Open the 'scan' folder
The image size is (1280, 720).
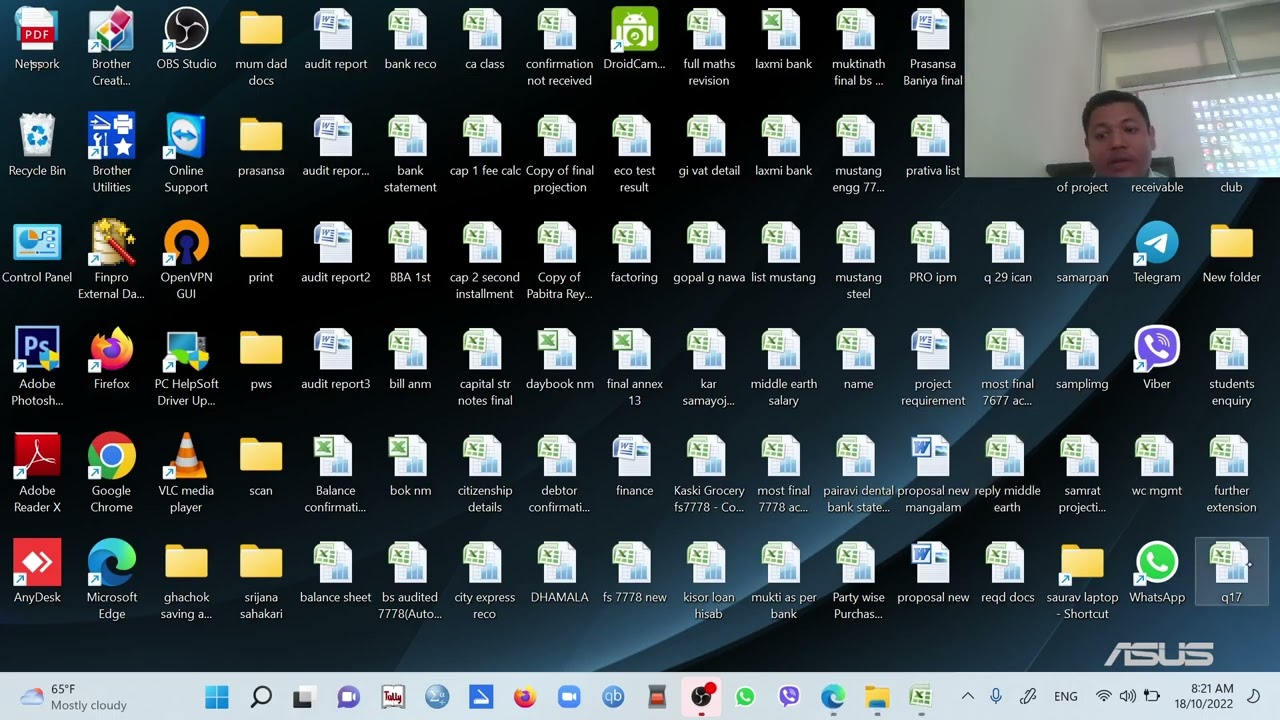[x=261, y=467]
